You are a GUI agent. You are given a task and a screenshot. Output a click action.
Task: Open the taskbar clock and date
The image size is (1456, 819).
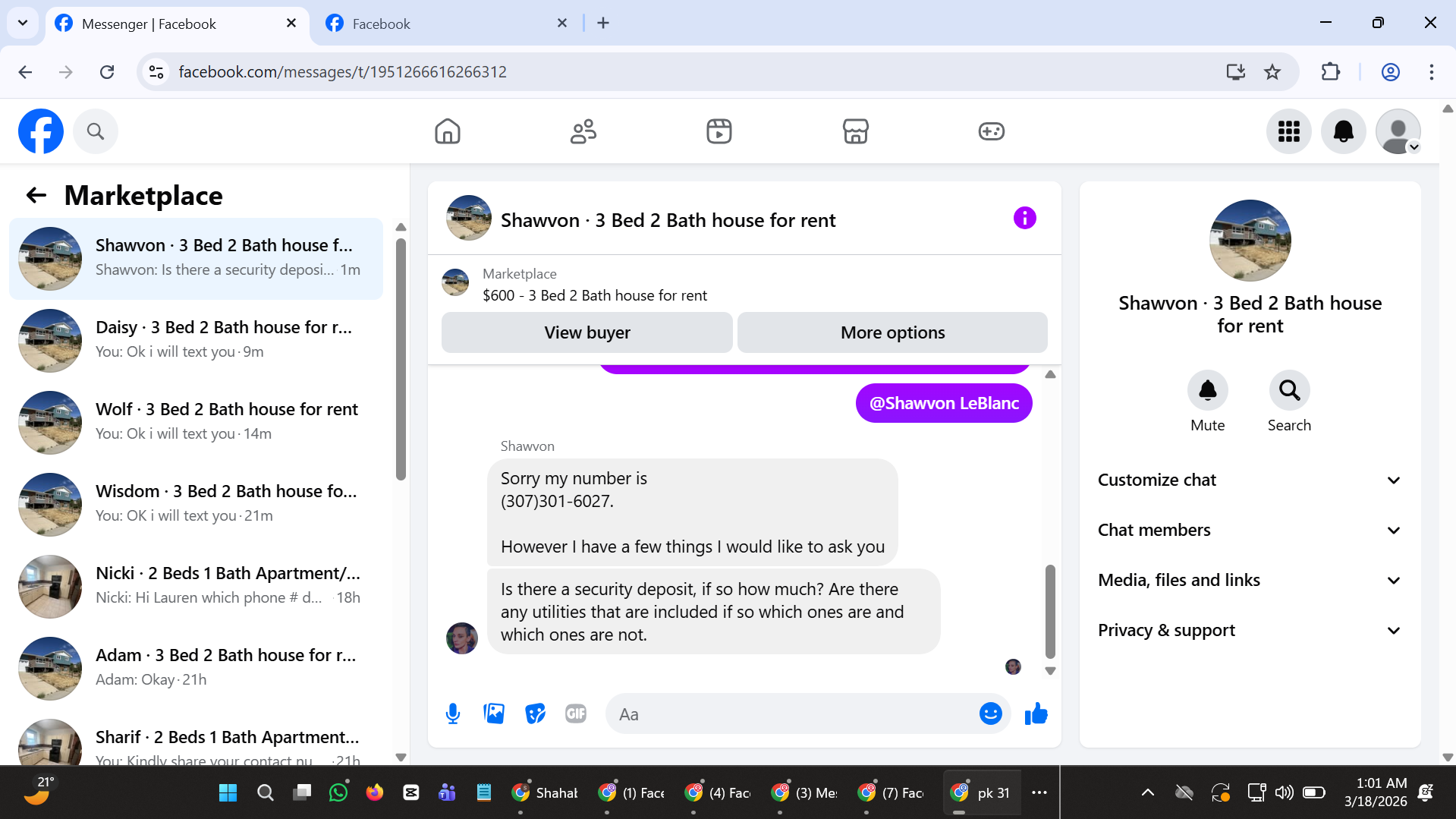pyautogui.click(x=1376, y=792)
